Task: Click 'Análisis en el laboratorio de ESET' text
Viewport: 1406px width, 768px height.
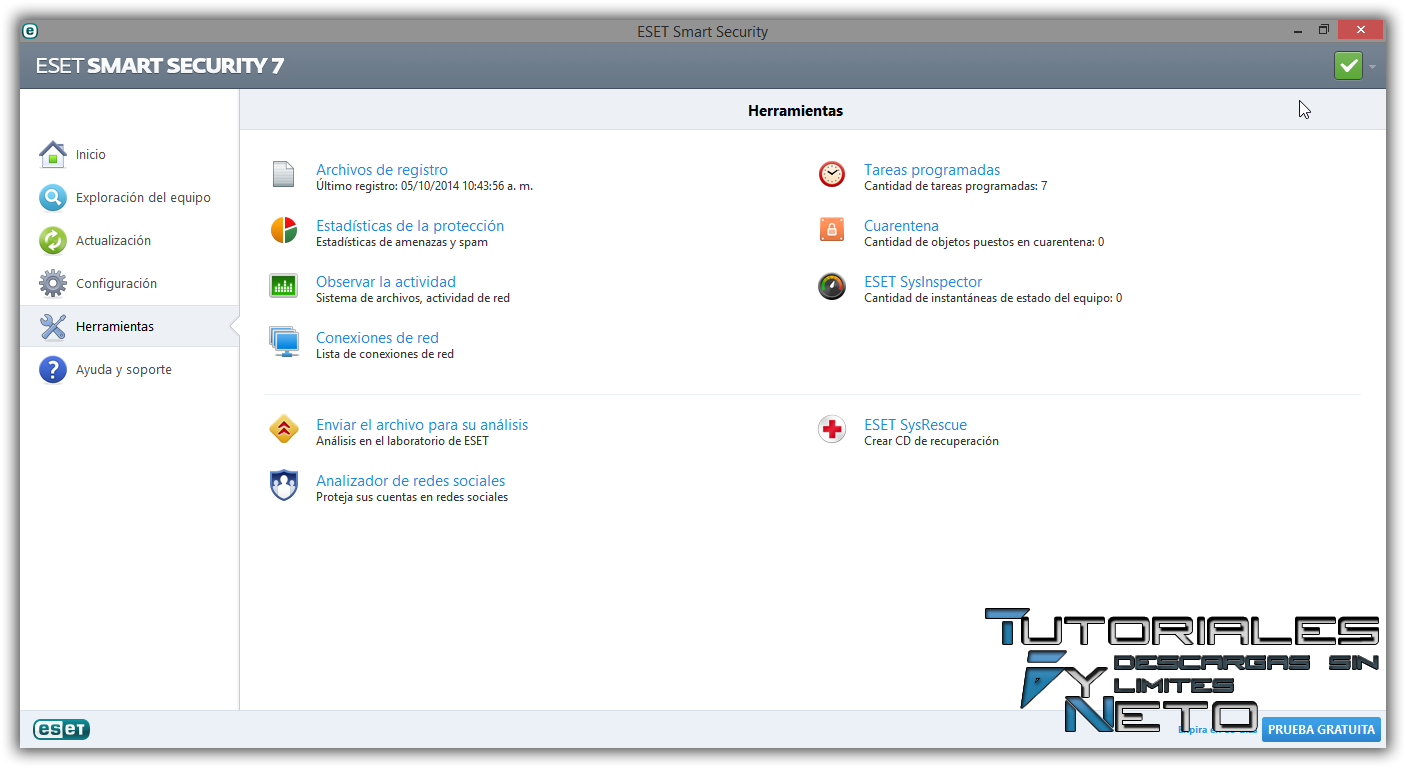Action: click(x=402, y=441)
